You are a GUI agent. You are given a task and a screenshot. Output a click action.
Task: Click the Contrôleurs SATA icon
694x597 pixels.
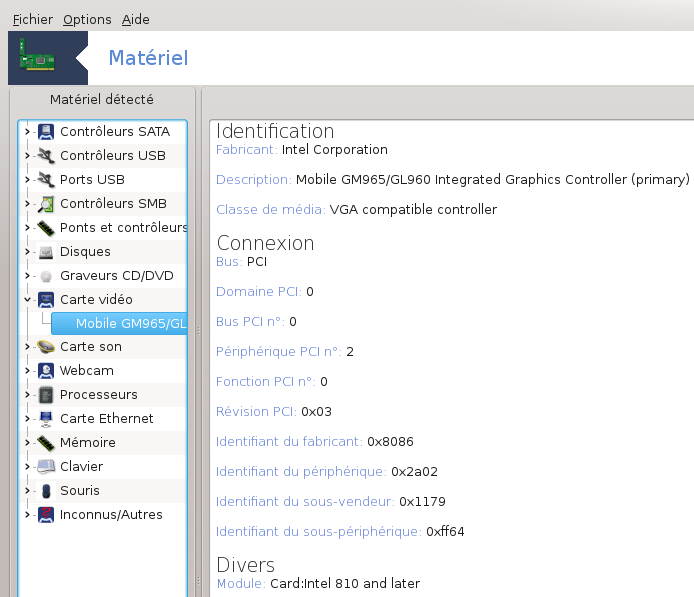[46, 131]
